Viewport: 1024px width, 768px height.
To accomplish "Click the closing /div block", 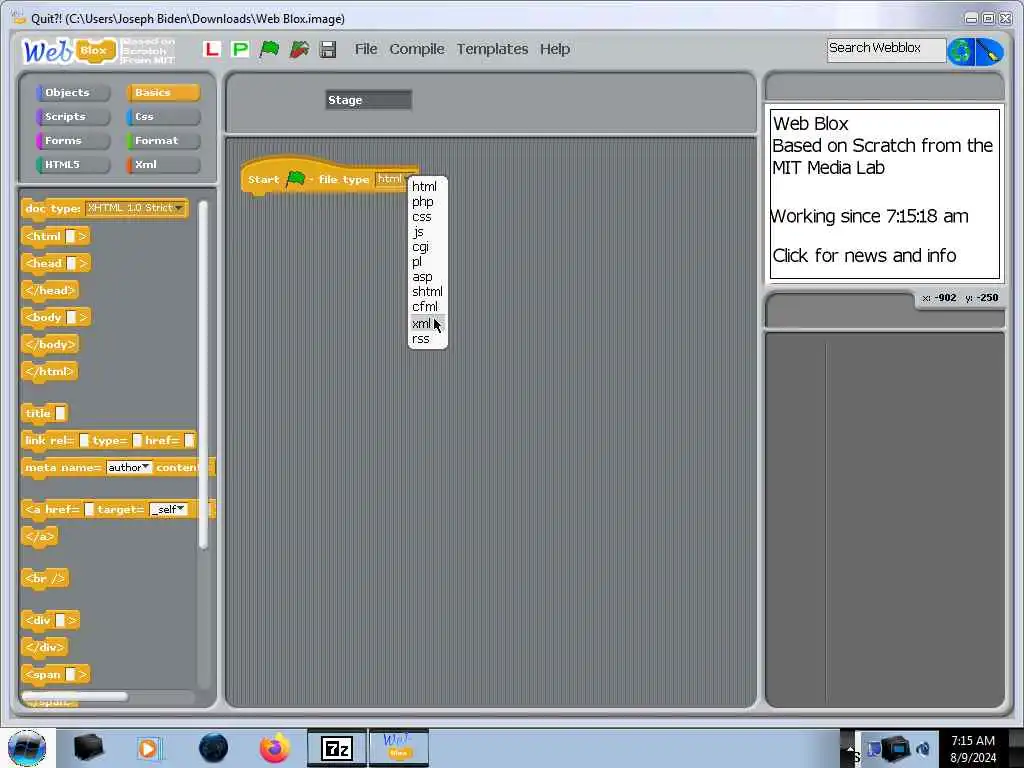I will coord(44,647).
